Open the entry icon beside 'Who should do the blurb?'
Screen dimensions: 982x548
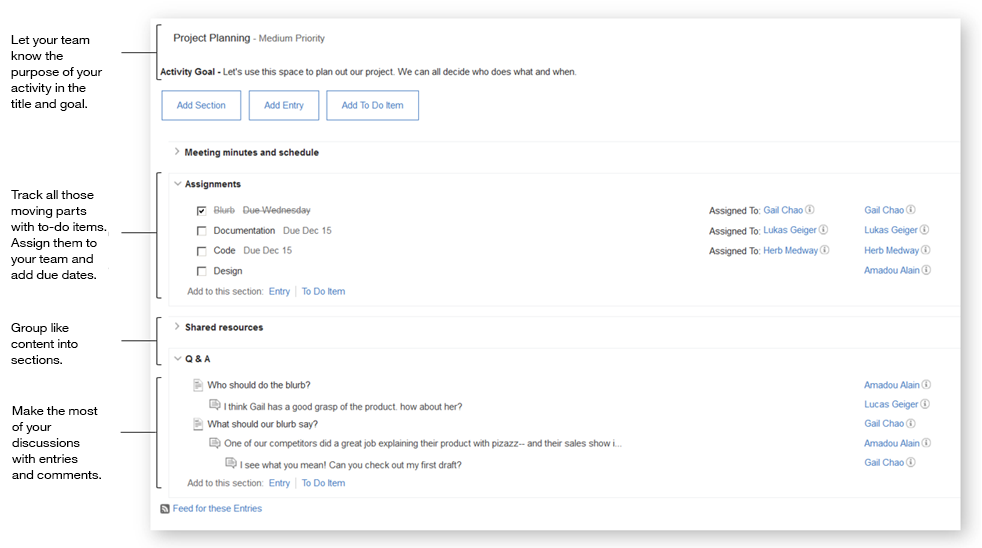click(x=199, y=385)
